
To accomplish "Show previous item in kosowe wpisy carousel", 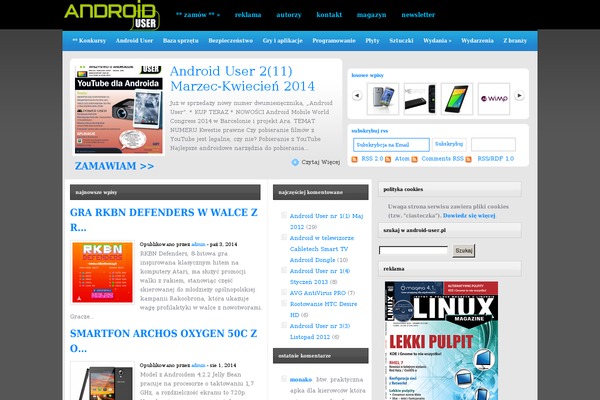I will 357,95.
